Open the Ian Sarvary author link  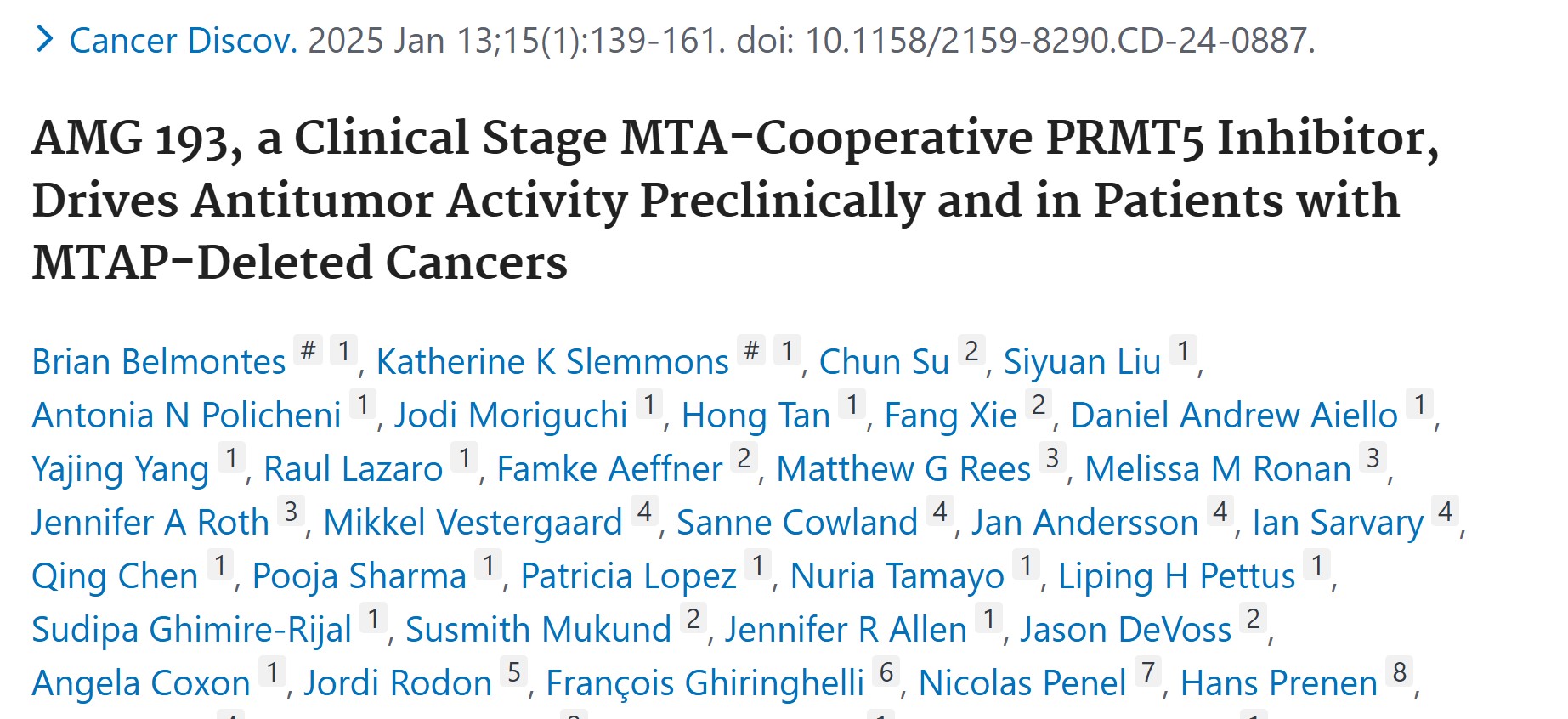coord(1337,523)
